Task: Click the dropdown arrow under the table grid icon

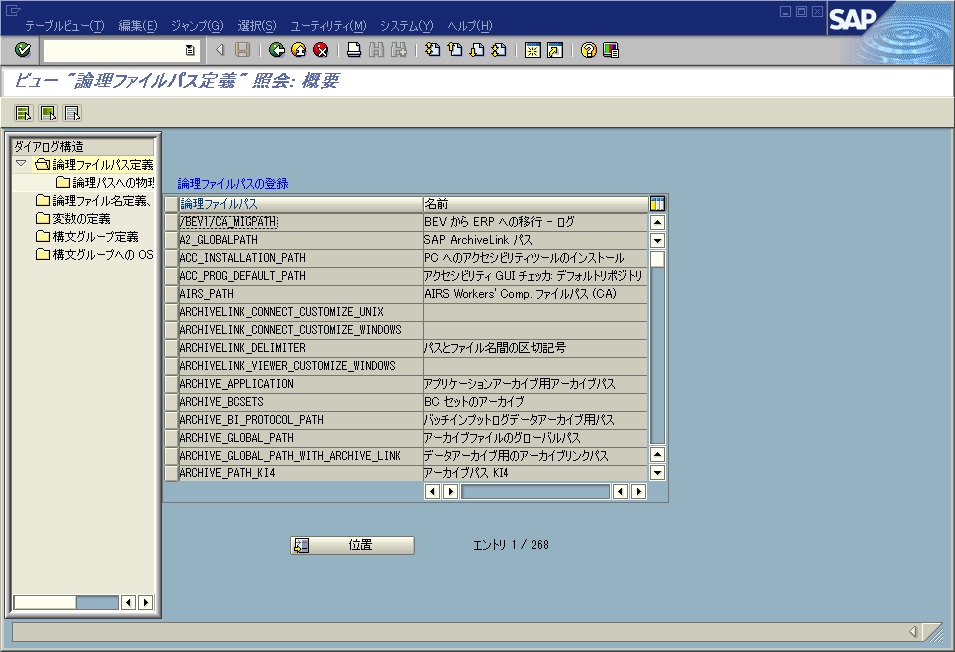Action: click(x=656, y=238)
